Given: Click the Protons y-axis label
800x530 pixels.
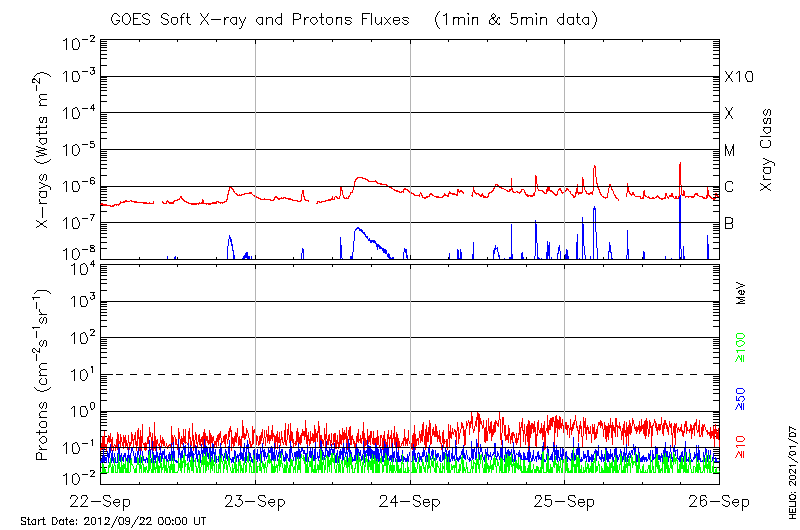Looking at the screenshot, I should click(x=45, y=375).
